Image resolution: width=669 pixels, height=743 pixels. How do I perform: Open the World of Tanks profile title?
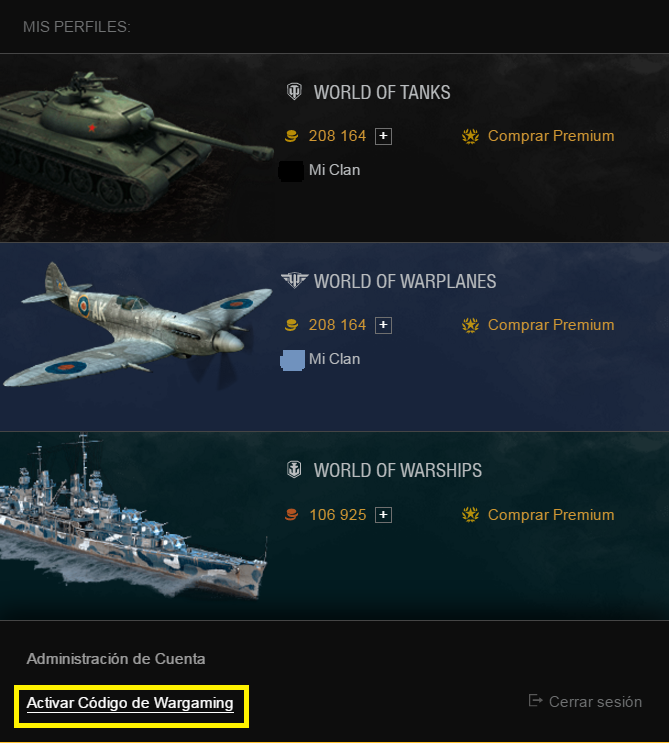(382, 92)
